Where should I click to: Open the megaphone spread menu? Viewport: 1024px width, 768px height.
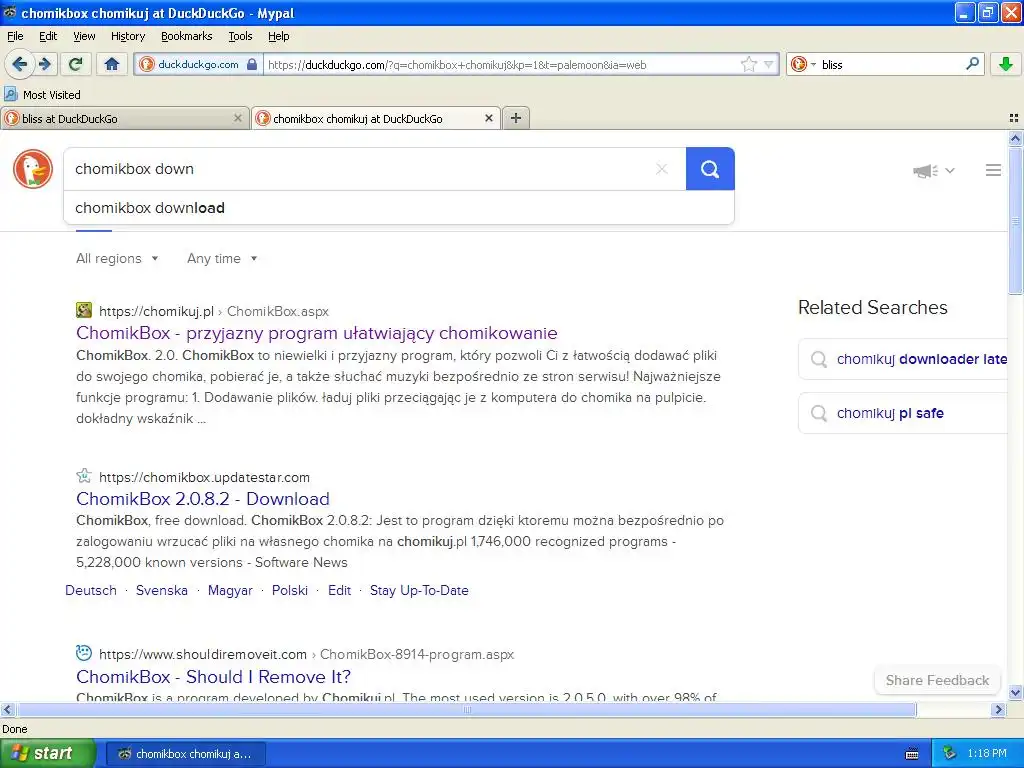[x=933, y=170]
